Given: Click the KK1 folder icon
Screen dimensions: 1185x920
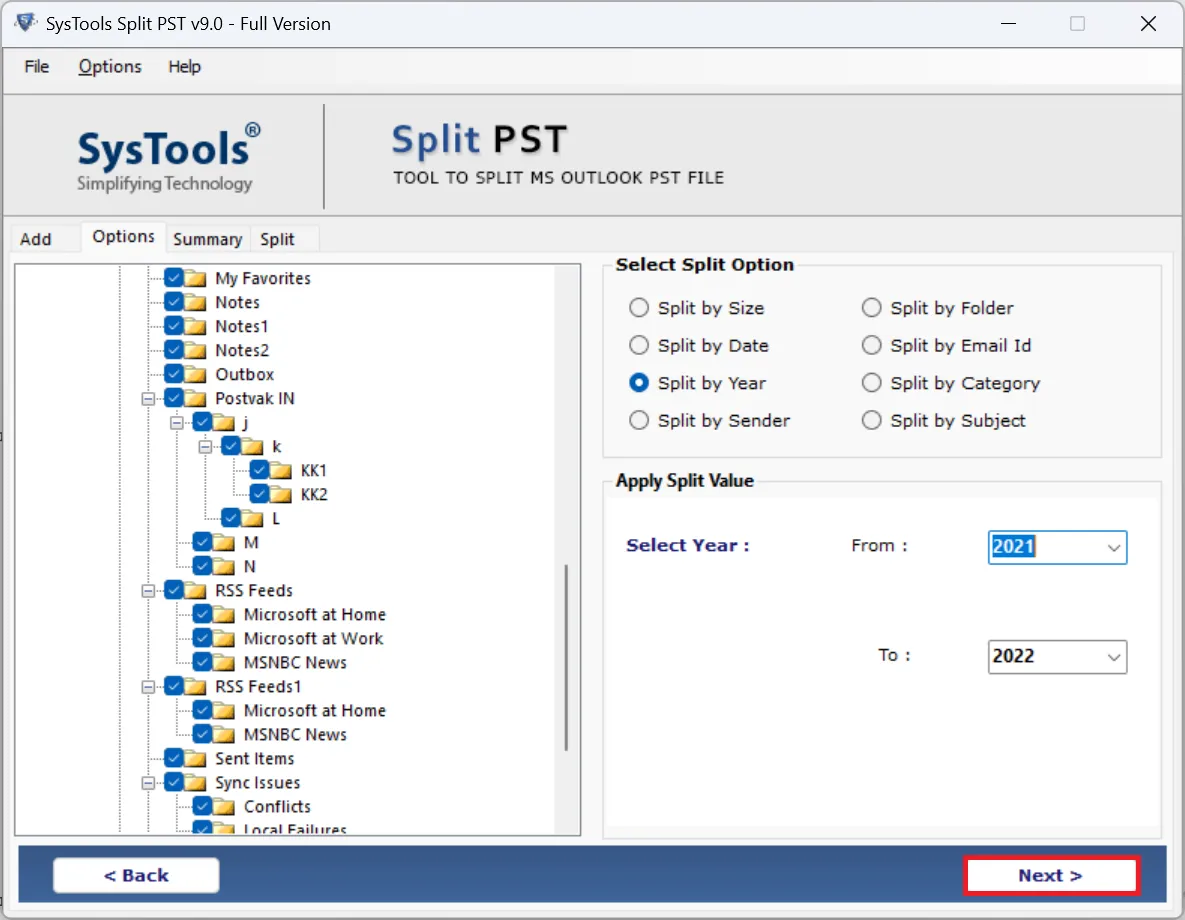Looking at the screenshot, I should tap(281, 470).
